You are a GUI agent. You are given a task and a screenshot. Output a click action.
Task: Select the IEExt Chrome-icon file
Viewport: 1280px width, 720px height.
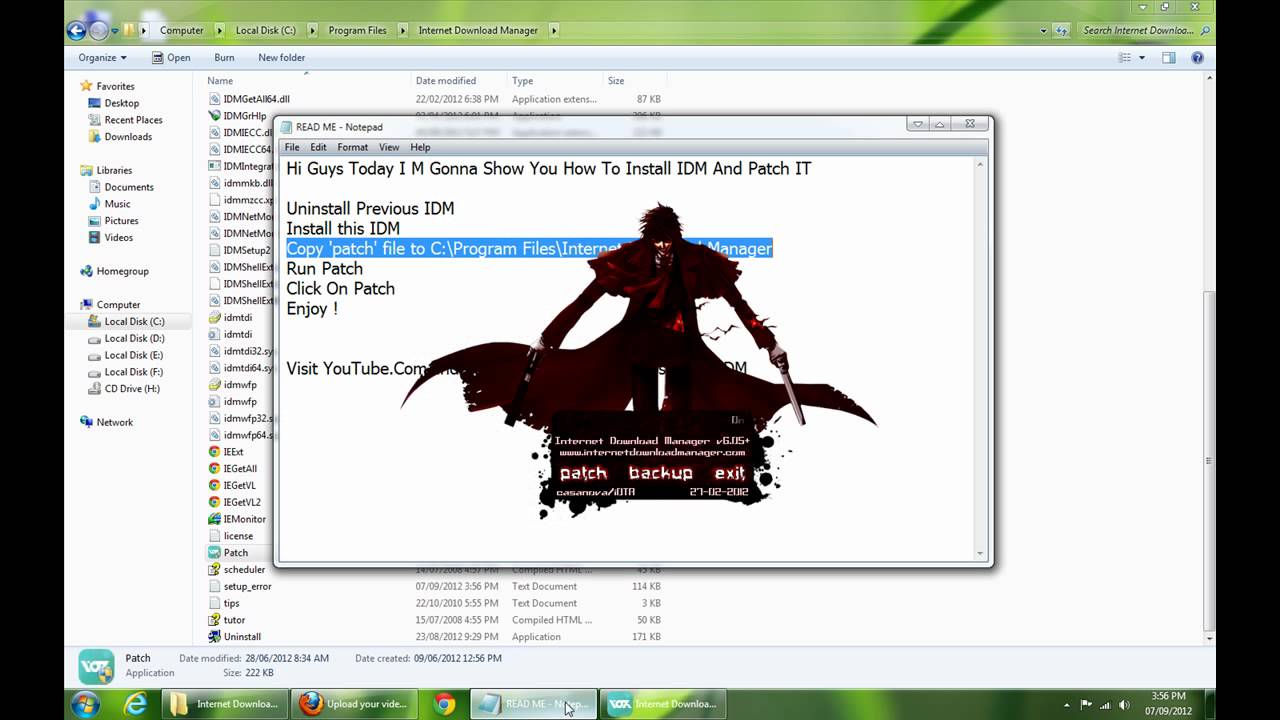214,452
